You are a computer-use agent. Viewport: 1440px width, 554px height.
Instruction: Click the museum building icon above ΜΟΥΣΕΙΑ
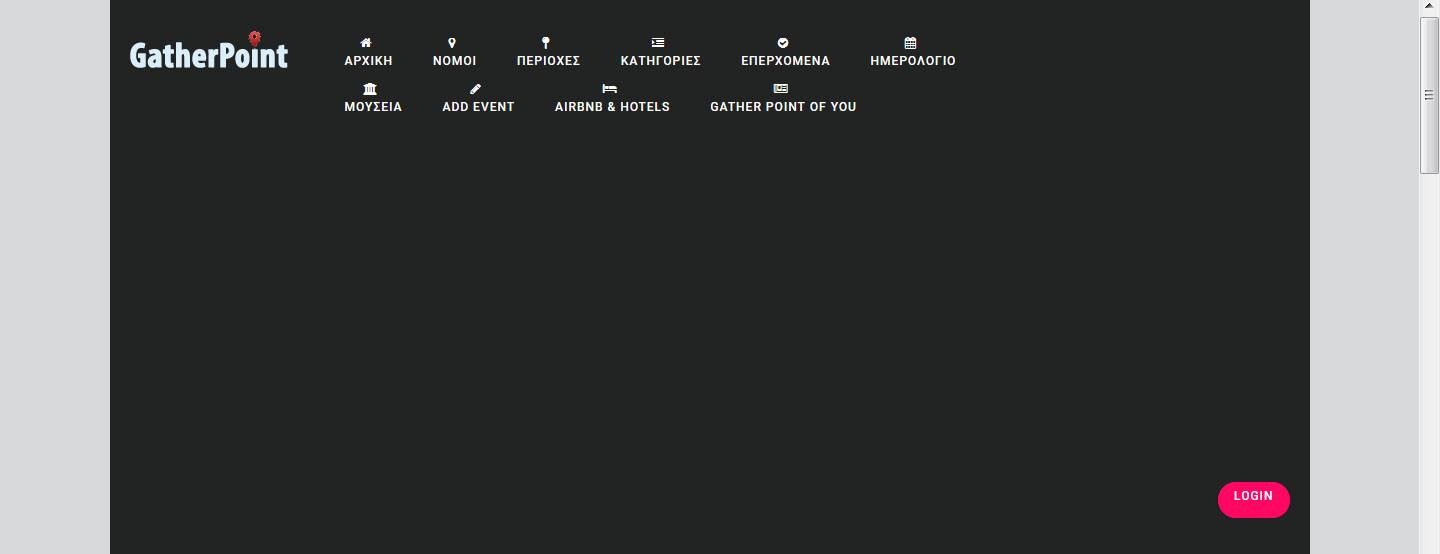pyautogui.click(x=370, y=89)
